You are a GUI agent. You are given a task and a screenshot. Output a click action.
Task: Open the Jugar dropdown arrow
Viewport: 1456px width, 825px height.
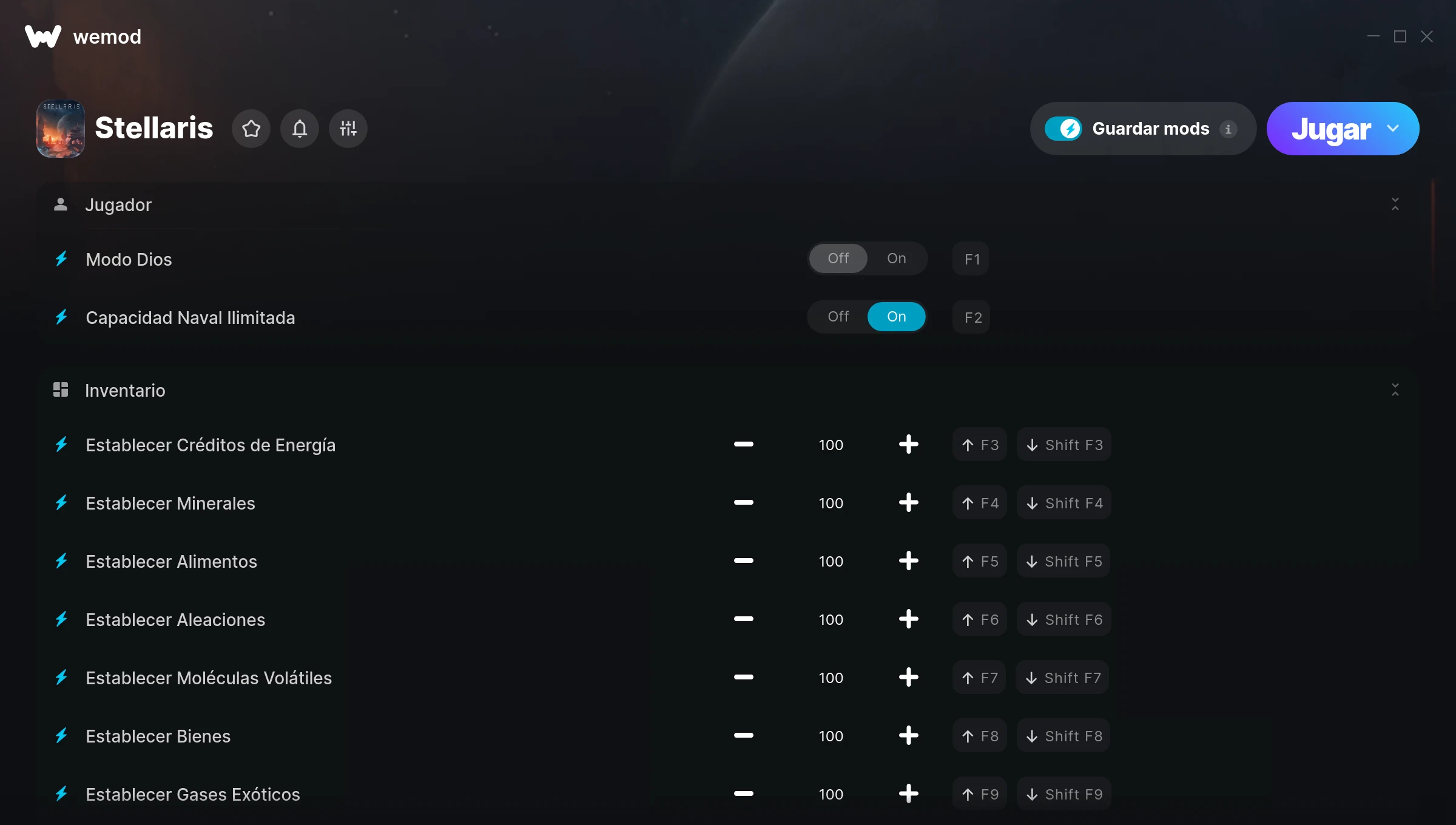[x=1393, y=129]
